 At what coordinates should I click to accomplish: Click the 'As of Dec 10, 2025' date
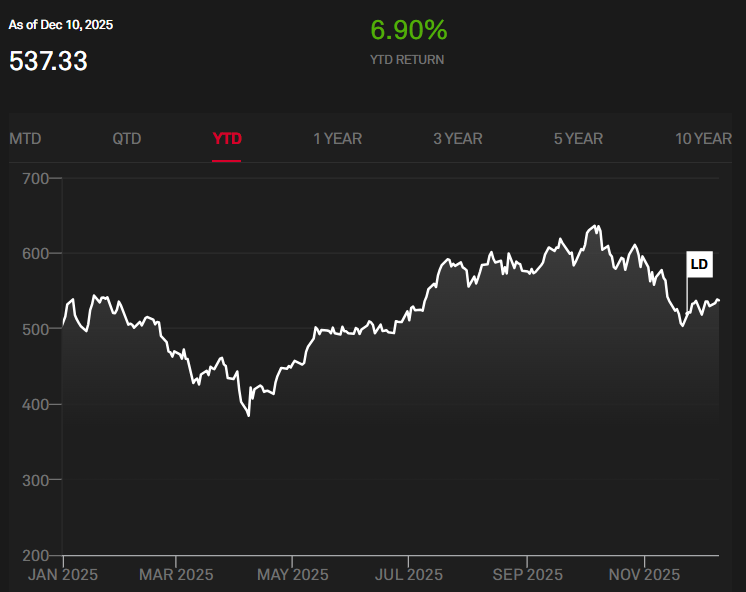click(x=61, y=24)
